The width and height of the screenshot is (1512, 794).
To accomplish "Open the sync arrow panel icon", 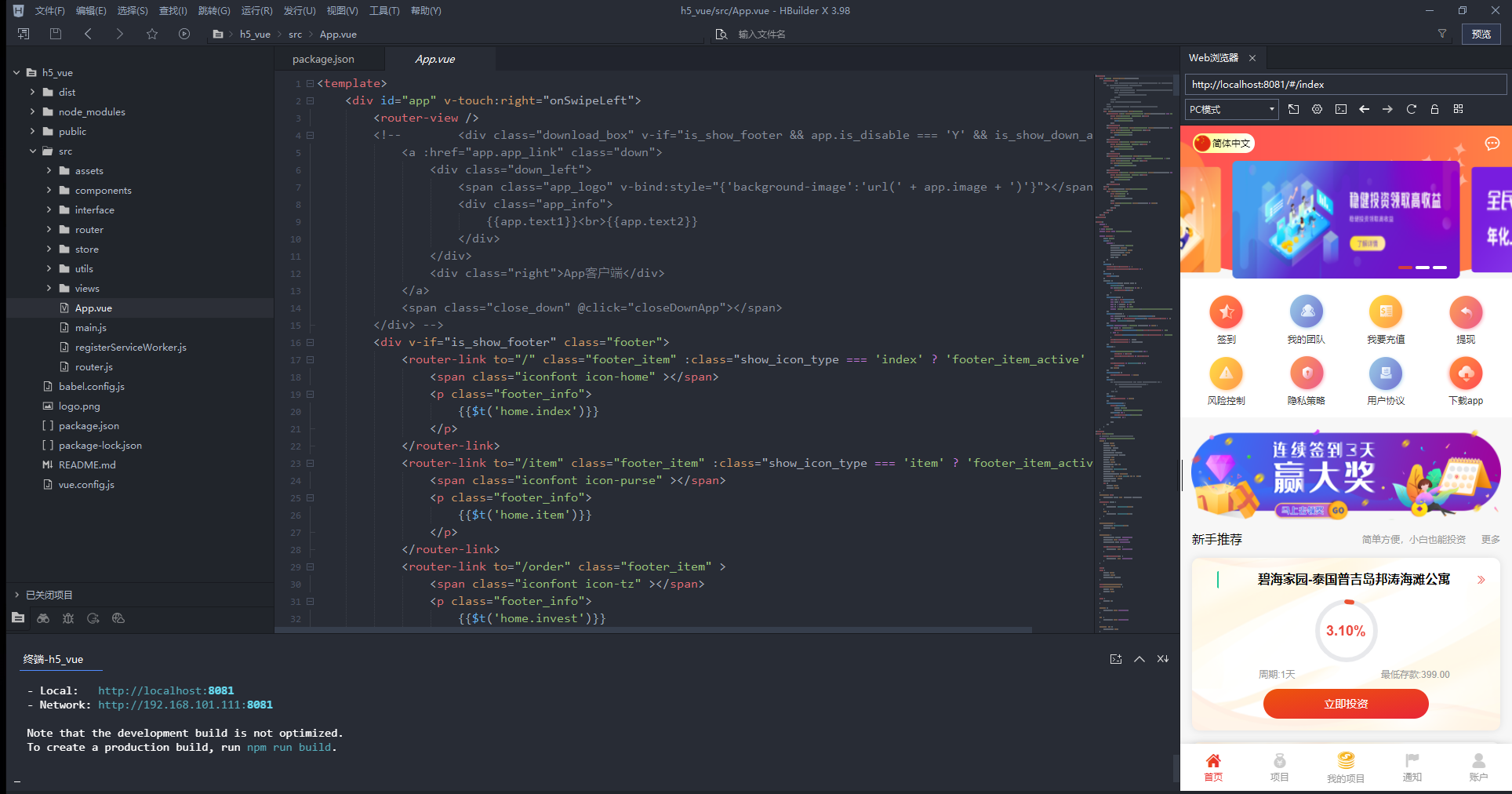I will tap(93, 618).
